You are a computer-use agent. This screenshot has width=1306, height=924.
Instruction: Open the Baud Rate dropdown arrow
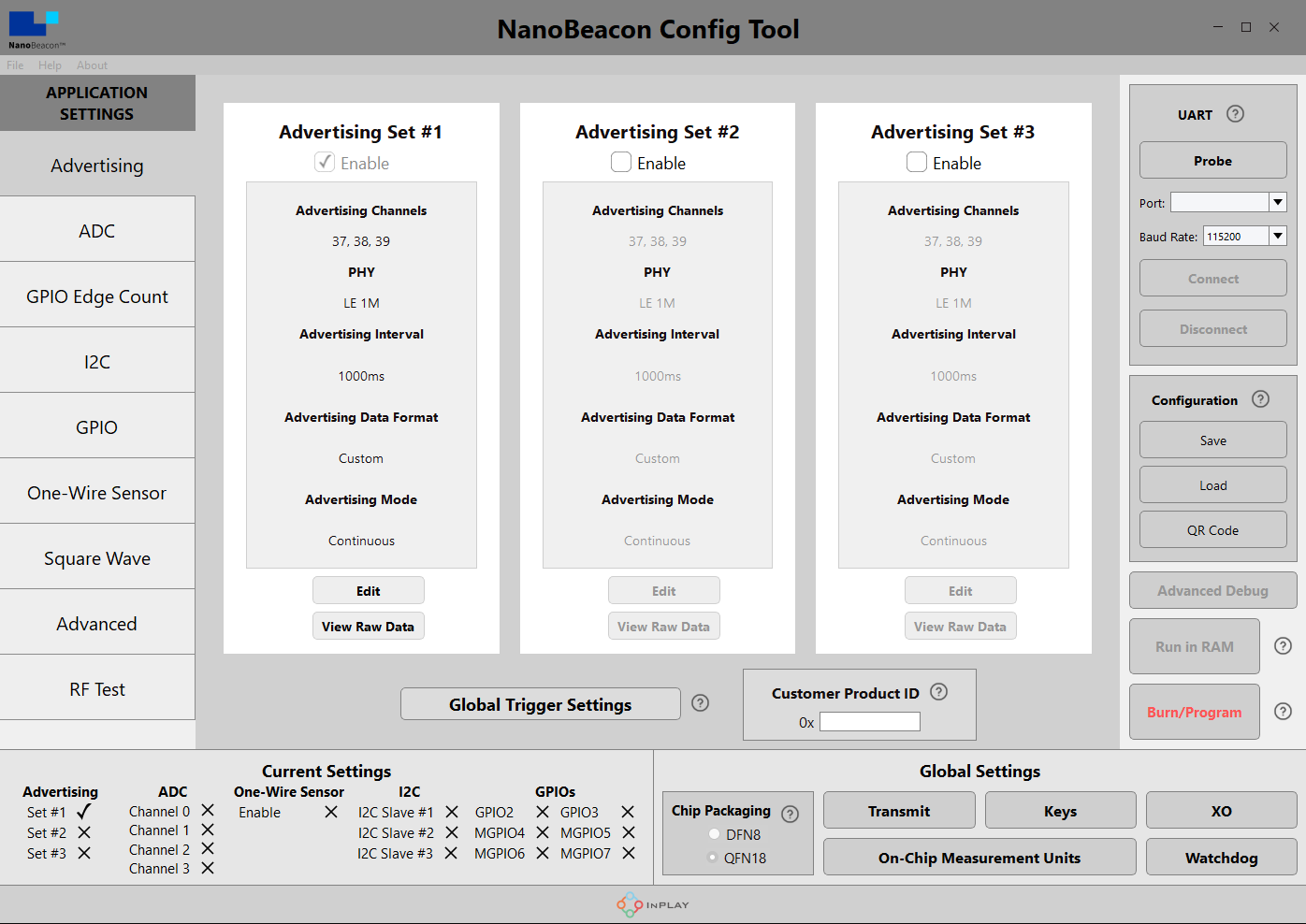click(1278, 236)
